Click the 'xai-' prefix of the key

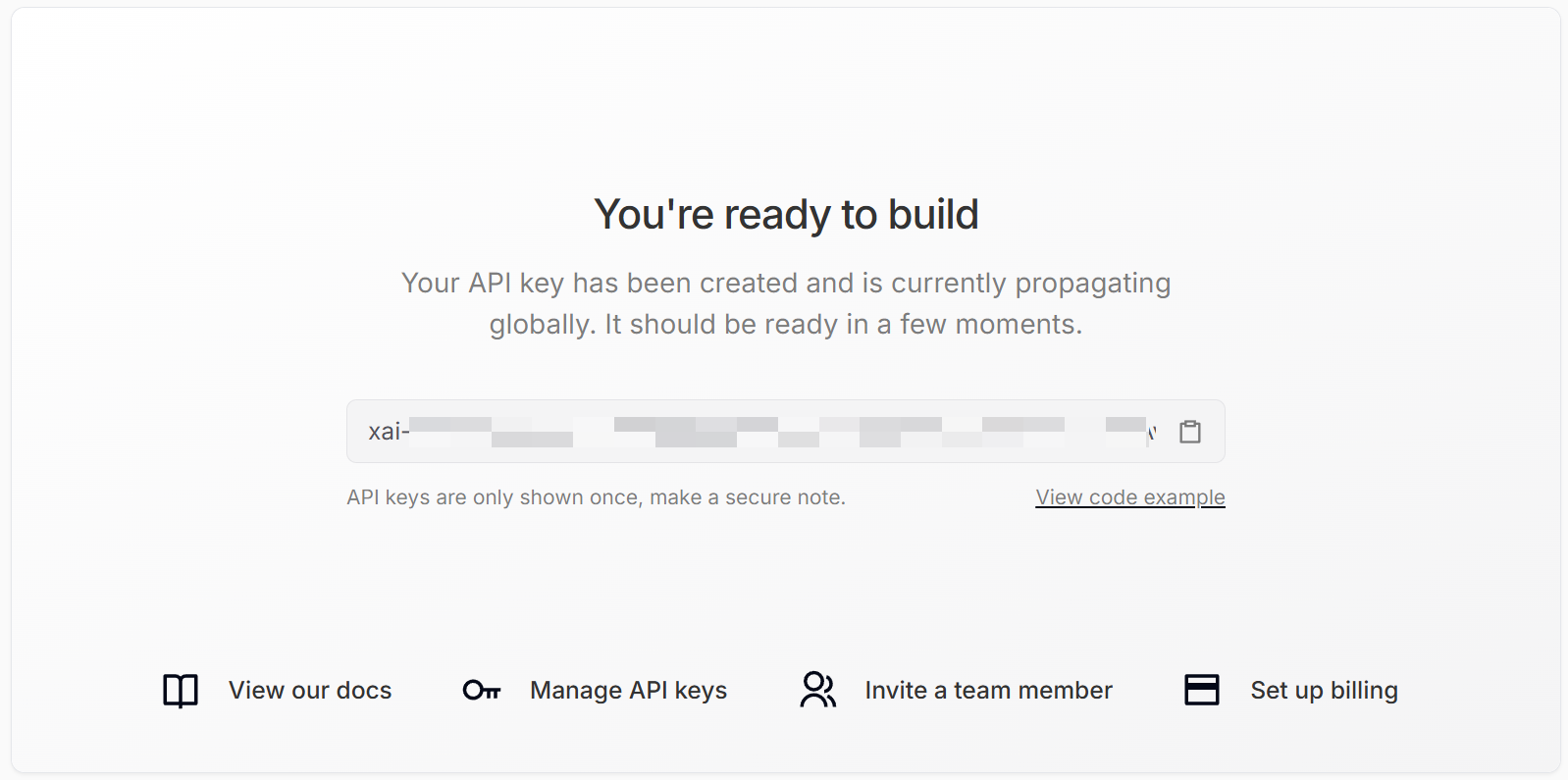pyautogui.click(x=388, y=432)
